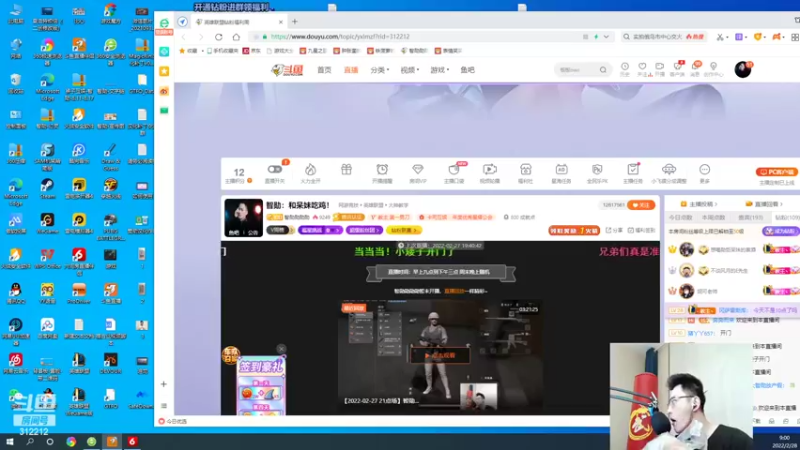Open Chrome from the taskbar
The height and width of the screenshot is (450, 800).
click(71, 441)
